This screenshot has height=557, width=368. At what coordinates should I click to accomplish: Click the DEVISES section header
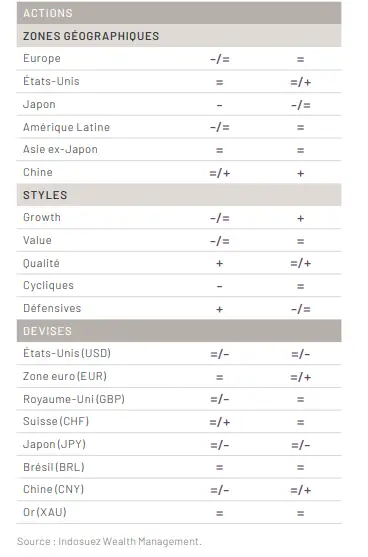tap(179, 331)
